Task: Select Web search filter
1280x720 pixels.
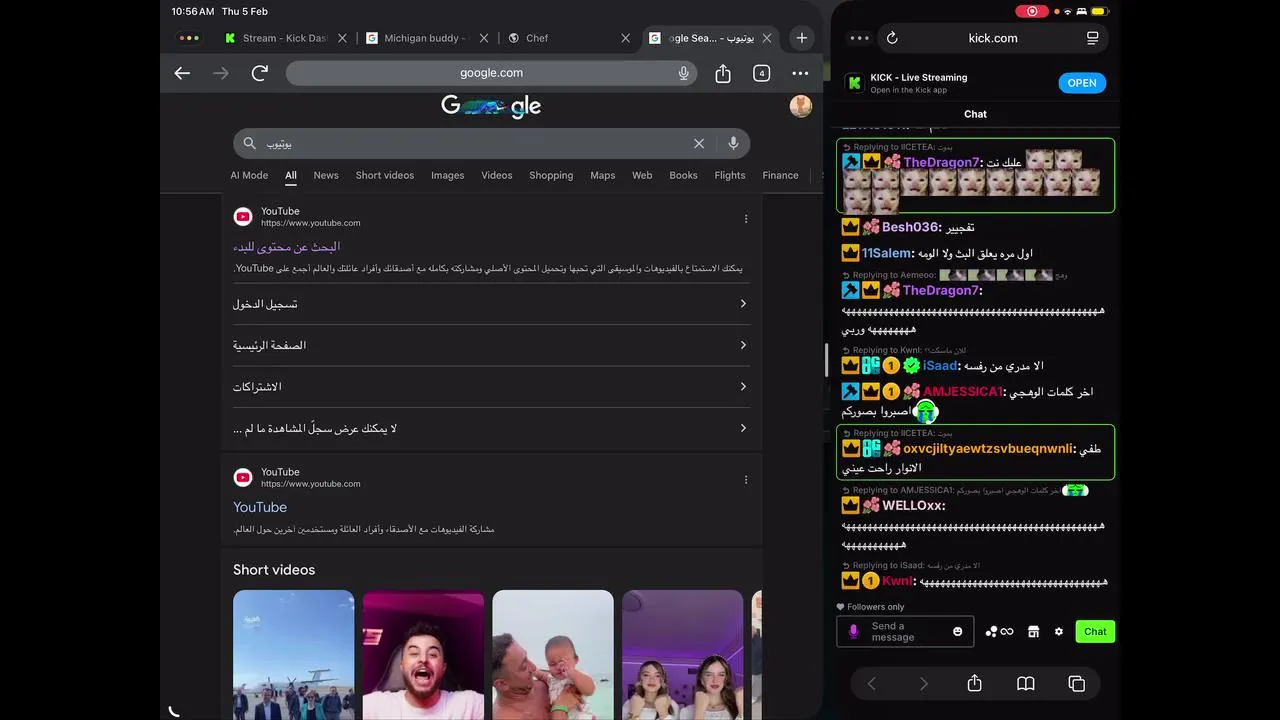Action: pyautogui.click(x=642, y=175)
